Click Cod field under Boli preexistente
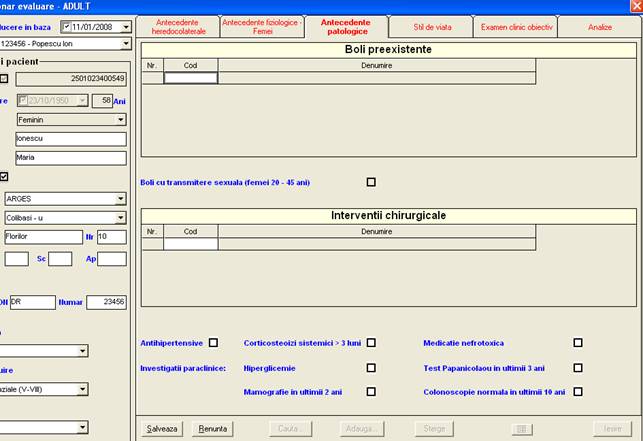 (190, 78)
